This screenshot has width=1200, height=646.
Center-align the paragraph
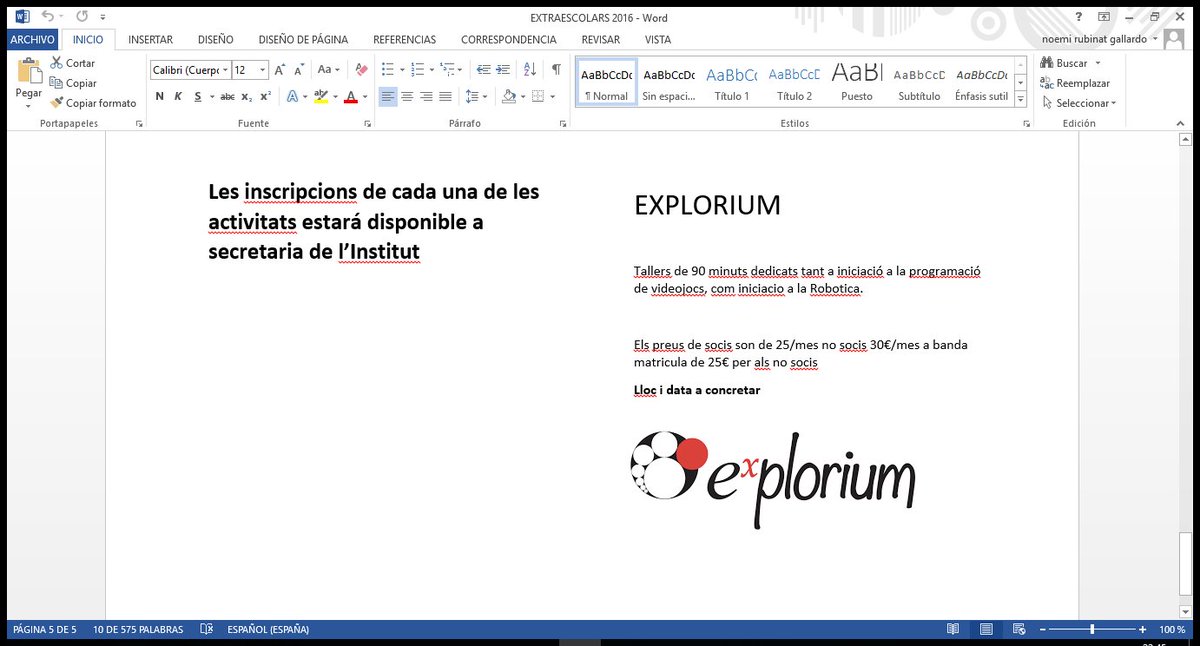pyautogui.click(x=407, y=96)
